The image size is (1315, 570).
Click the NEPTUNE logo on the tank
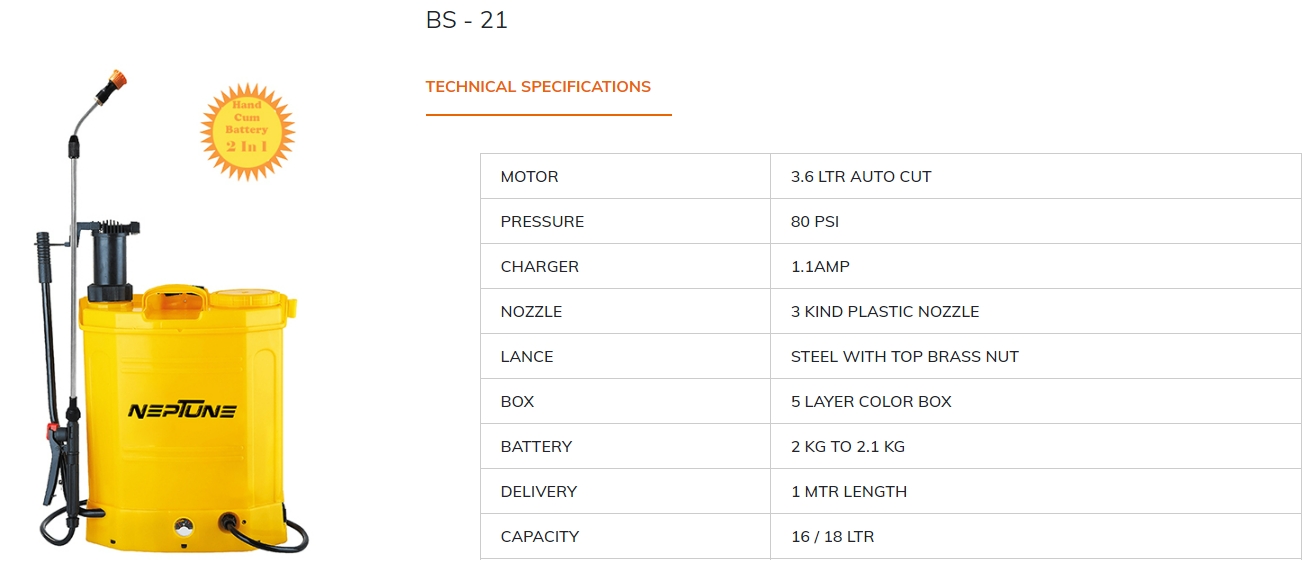tap(182, 410)
